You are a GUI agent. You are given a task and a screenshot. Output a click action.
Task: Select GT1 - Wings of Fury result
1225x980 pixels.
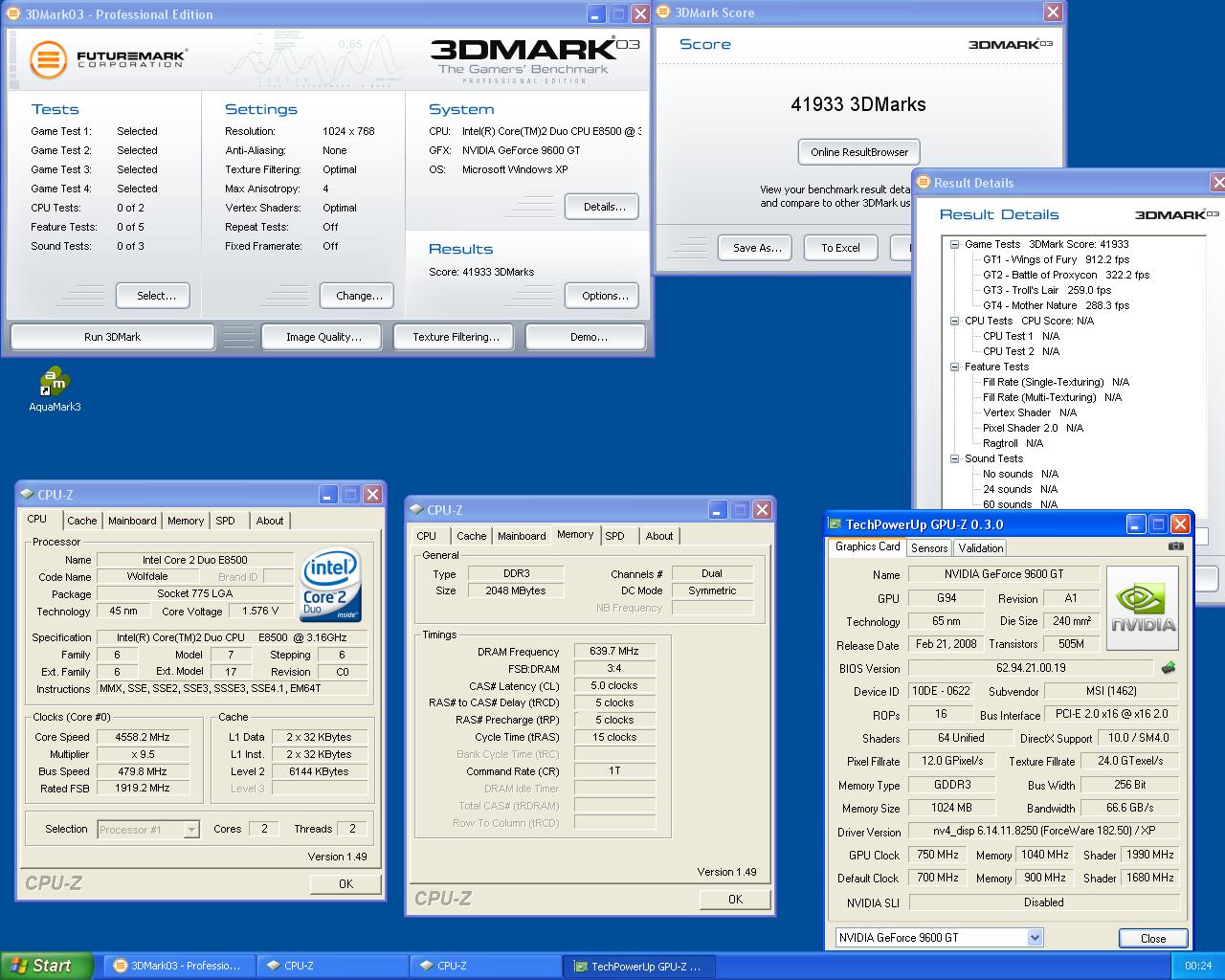coord(1056,259)
